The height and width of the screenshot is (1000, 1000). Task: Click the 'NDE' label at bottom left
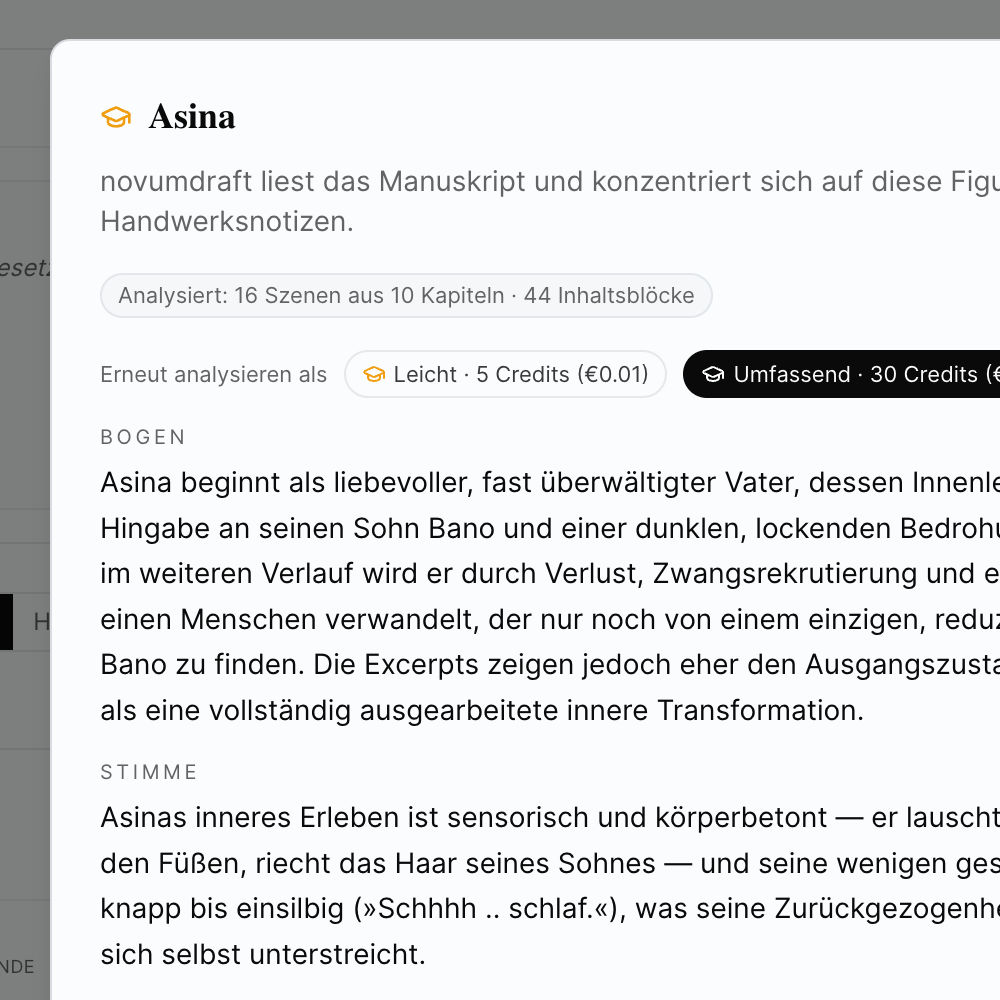click(x=18, y=967)
